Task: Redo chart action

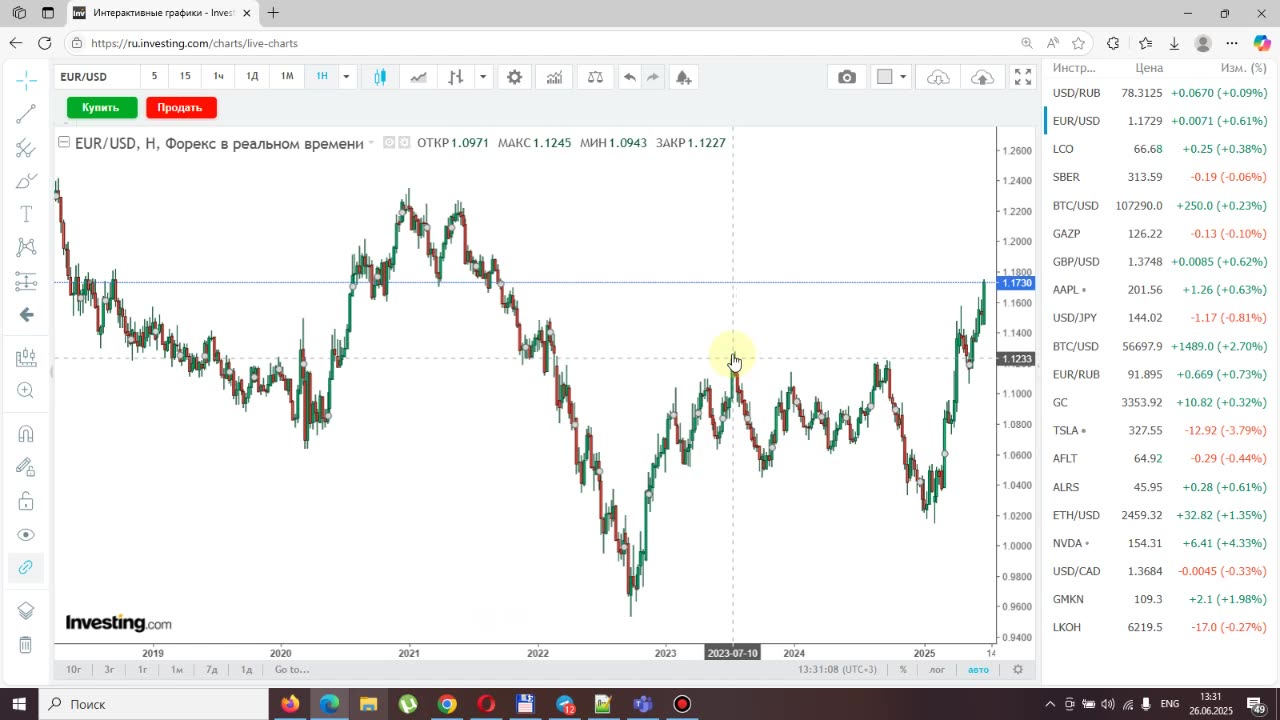Action: [653, 77]
